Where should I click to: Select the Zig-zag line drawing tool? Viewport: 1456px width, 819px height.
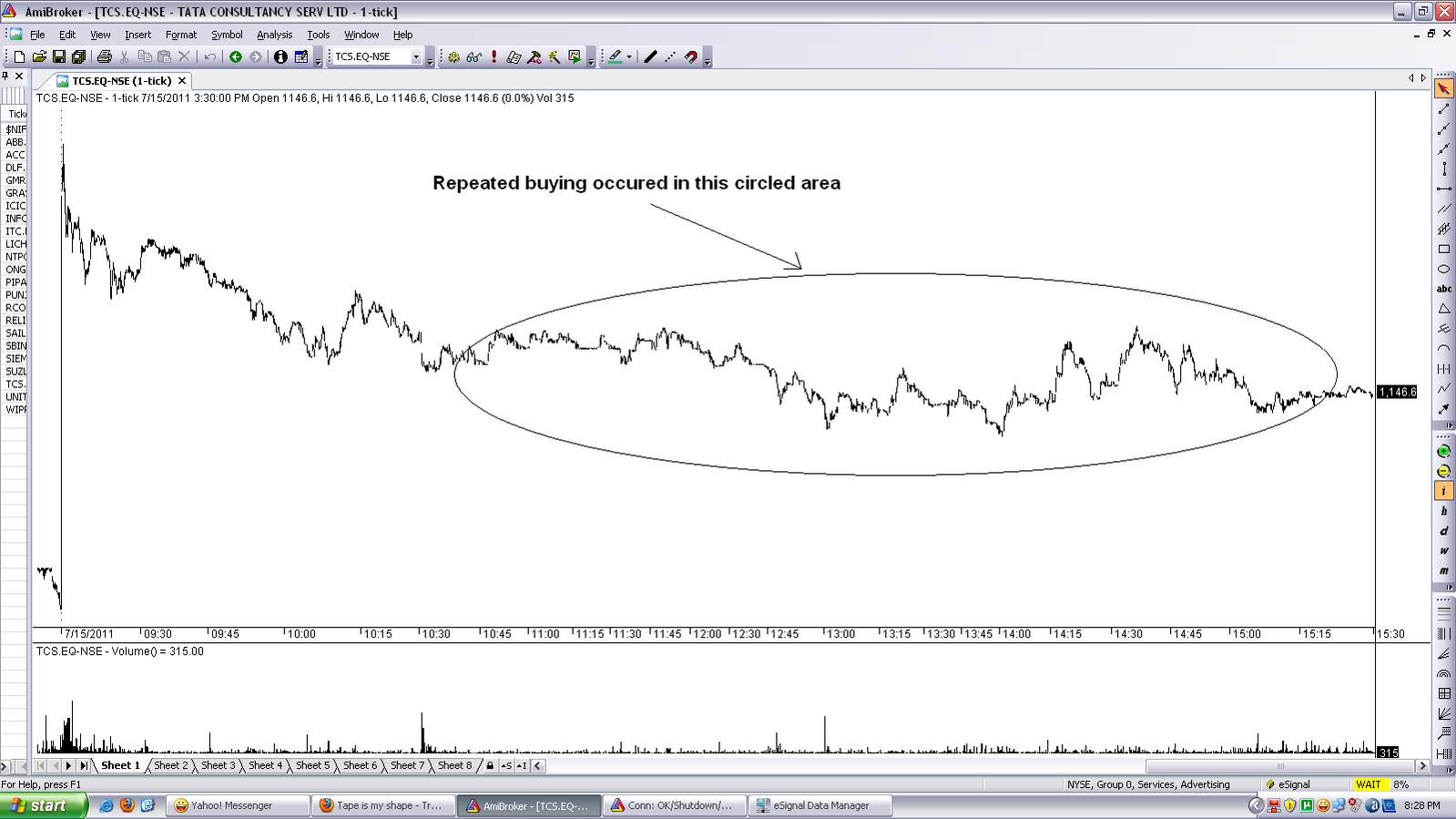1443,389
